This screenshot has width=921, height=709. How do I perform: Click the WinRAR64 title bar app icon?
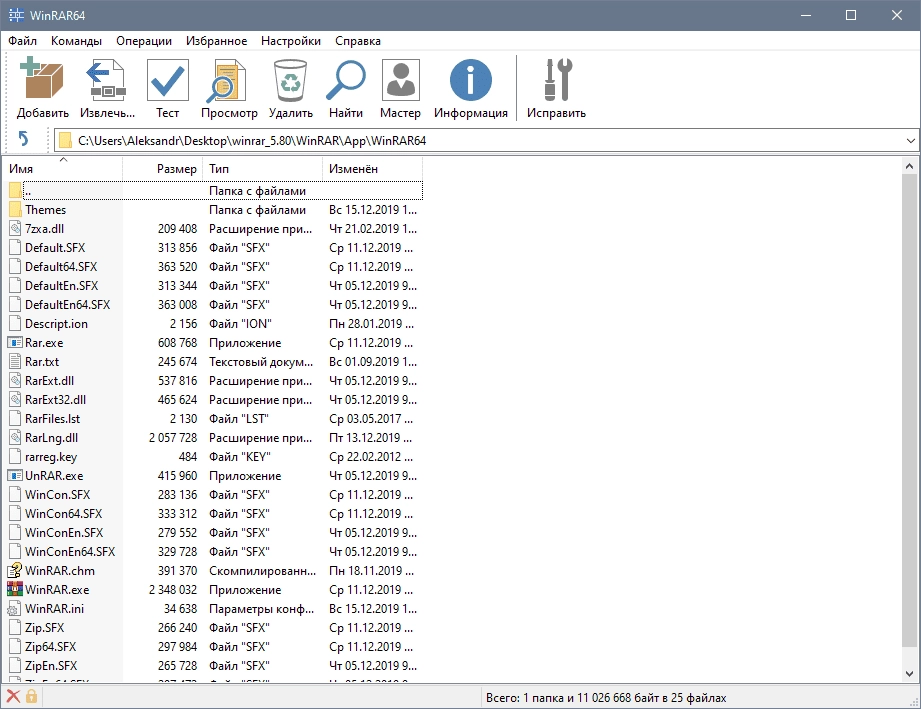16,15
